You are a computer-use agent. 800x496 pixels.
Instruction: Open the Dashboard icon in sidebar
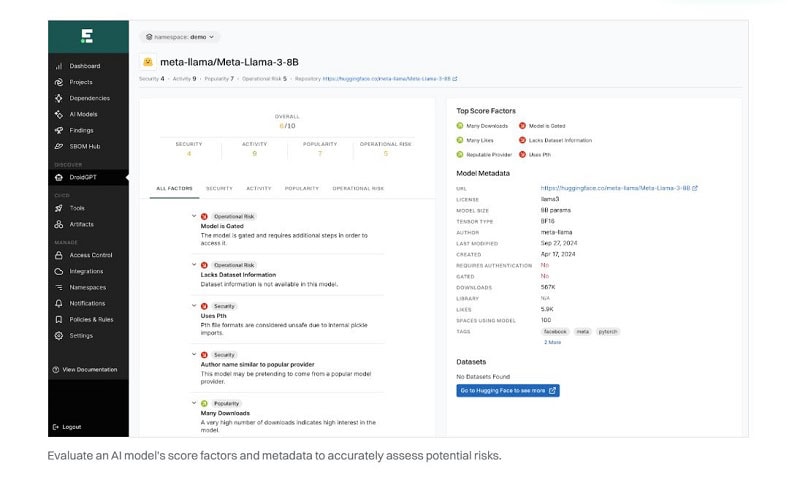tap(59, 66)
